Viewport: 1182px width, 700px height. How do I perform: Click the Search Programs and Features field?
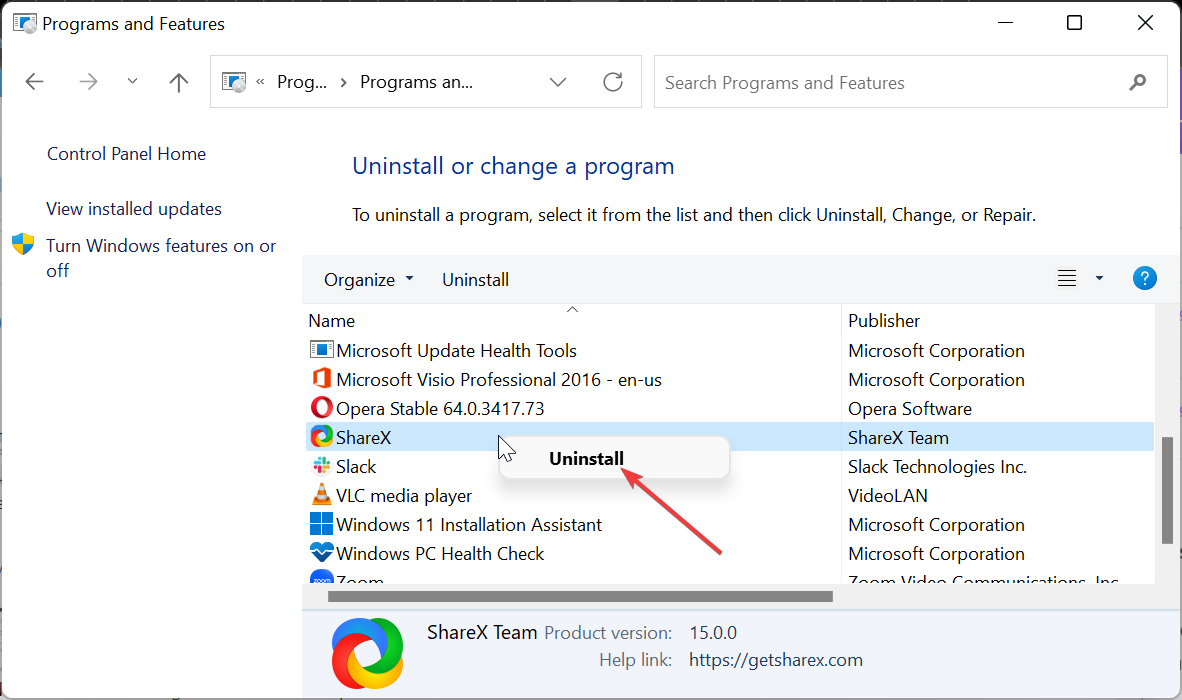890,83
